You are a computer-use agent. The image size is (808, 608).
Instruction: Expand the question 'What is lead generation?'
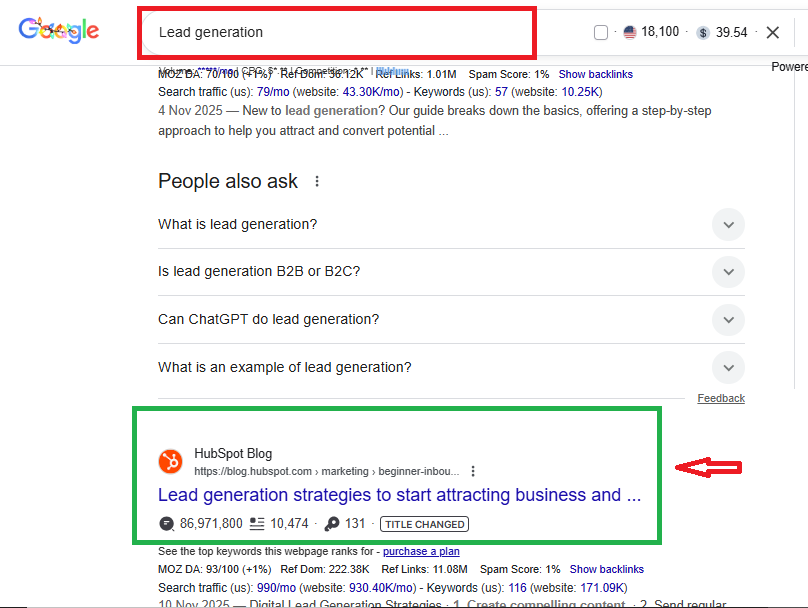click(x=728, y=225)
